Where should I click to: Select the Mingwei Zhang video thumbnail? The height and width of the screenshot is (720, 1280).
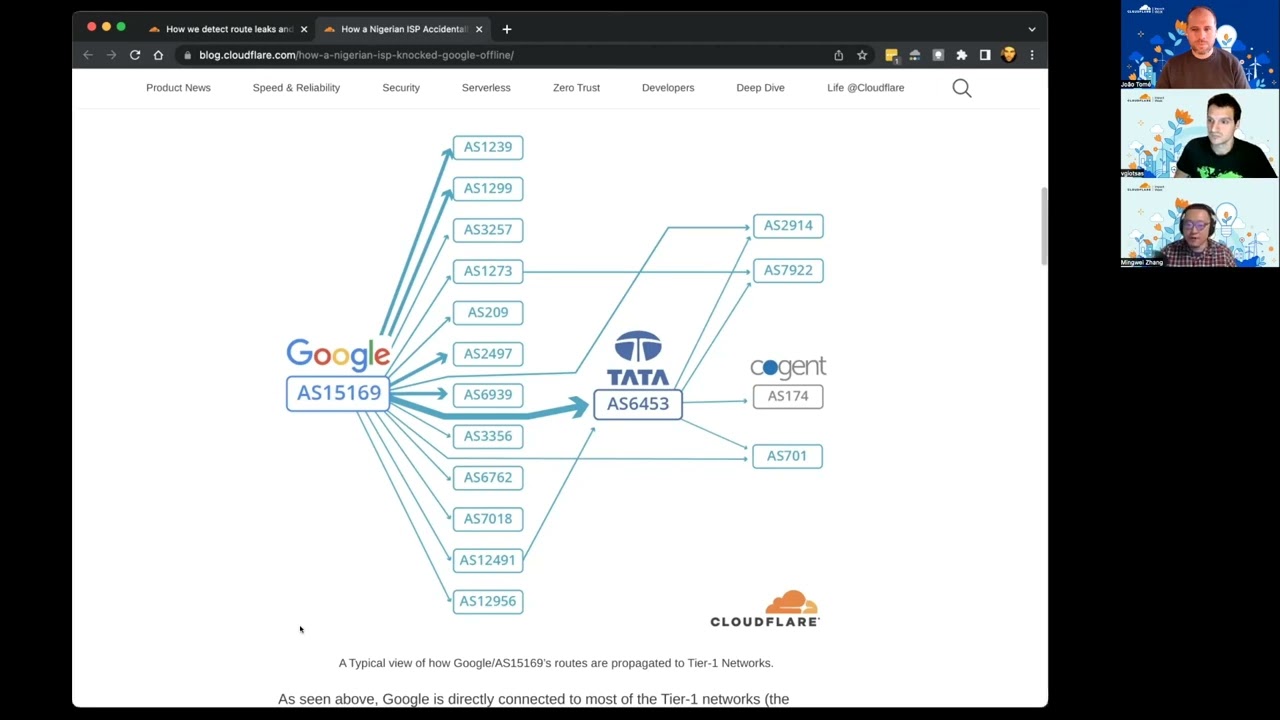coord(1199,223)
